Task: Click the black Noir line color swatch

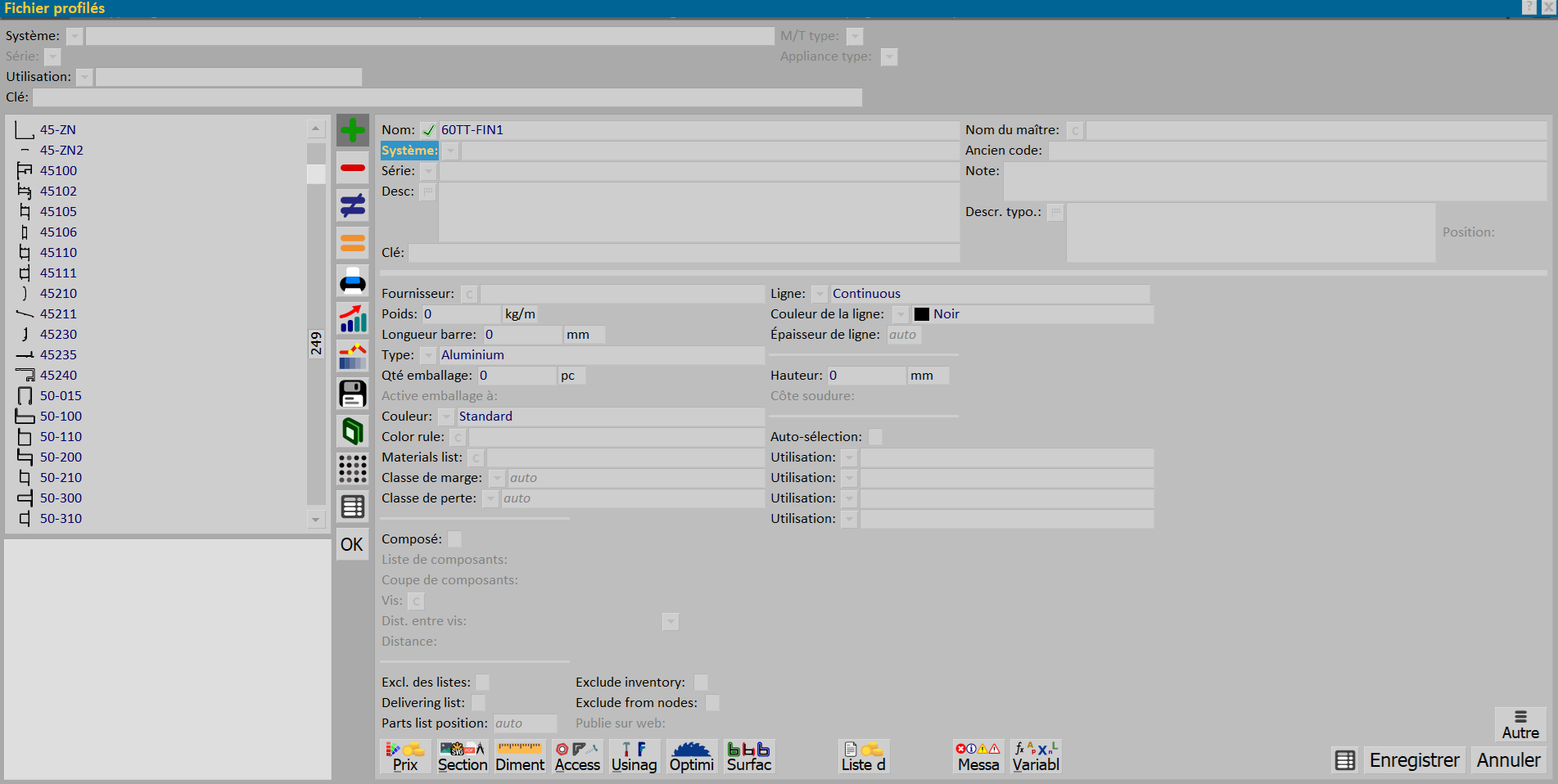Action: [x=922, y=314]
